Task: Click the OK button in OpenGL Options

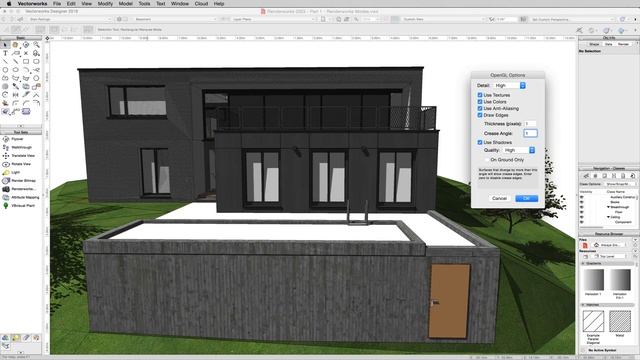Action: [526, 198]
